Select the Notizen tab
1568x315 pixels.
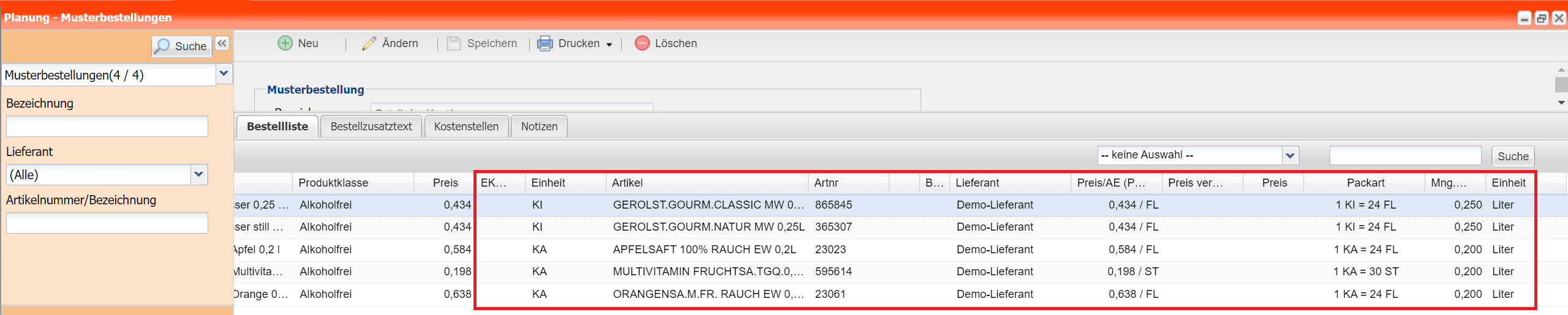539,127
